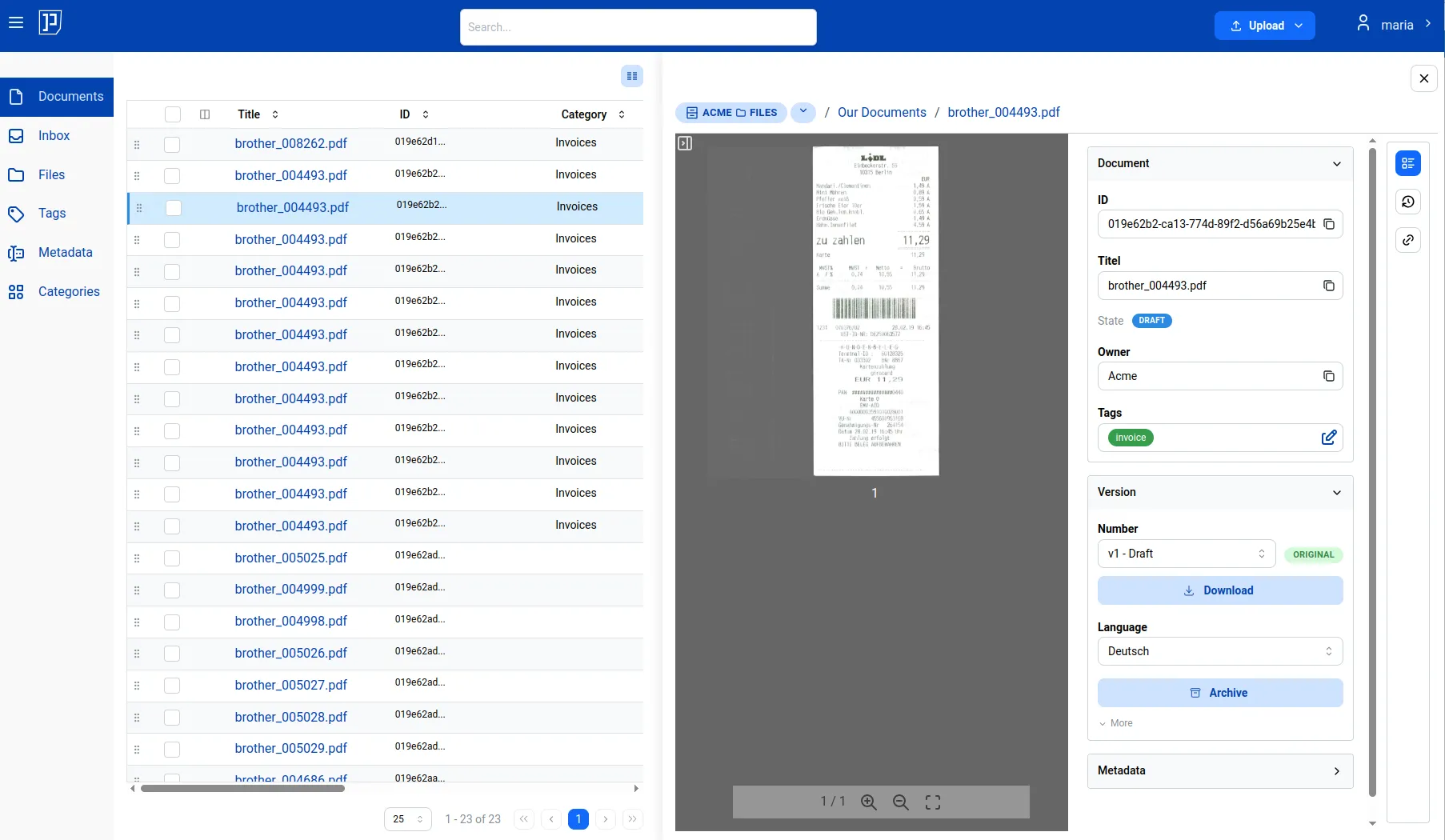Open the Language select showing Deutsch
The width and height of the screenshot is (1445, 840).
point(1220,651)
